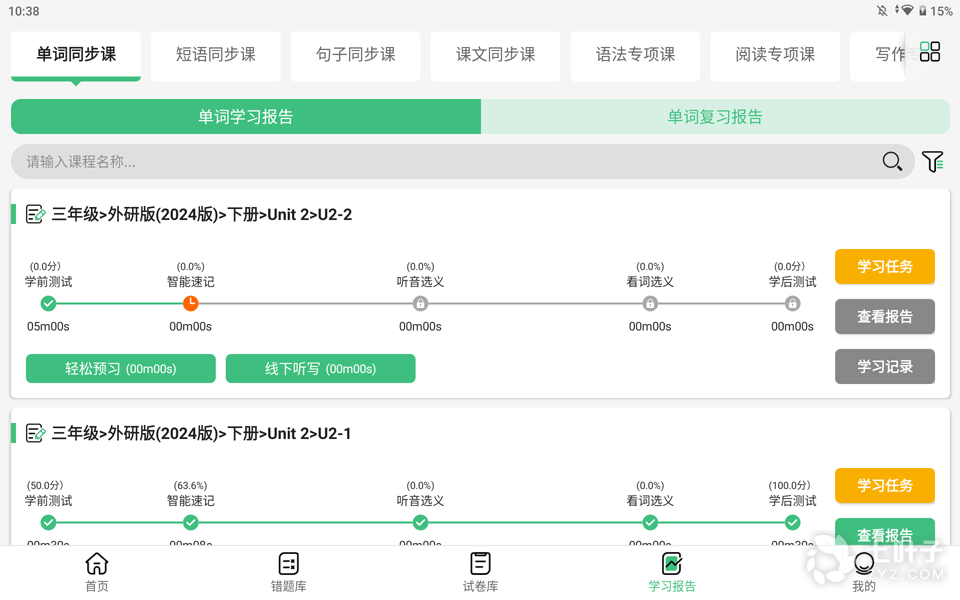Tap 线下听写 (00m00s) button
This screenshot has height=600, width=960.
click(x=321, y=369)
